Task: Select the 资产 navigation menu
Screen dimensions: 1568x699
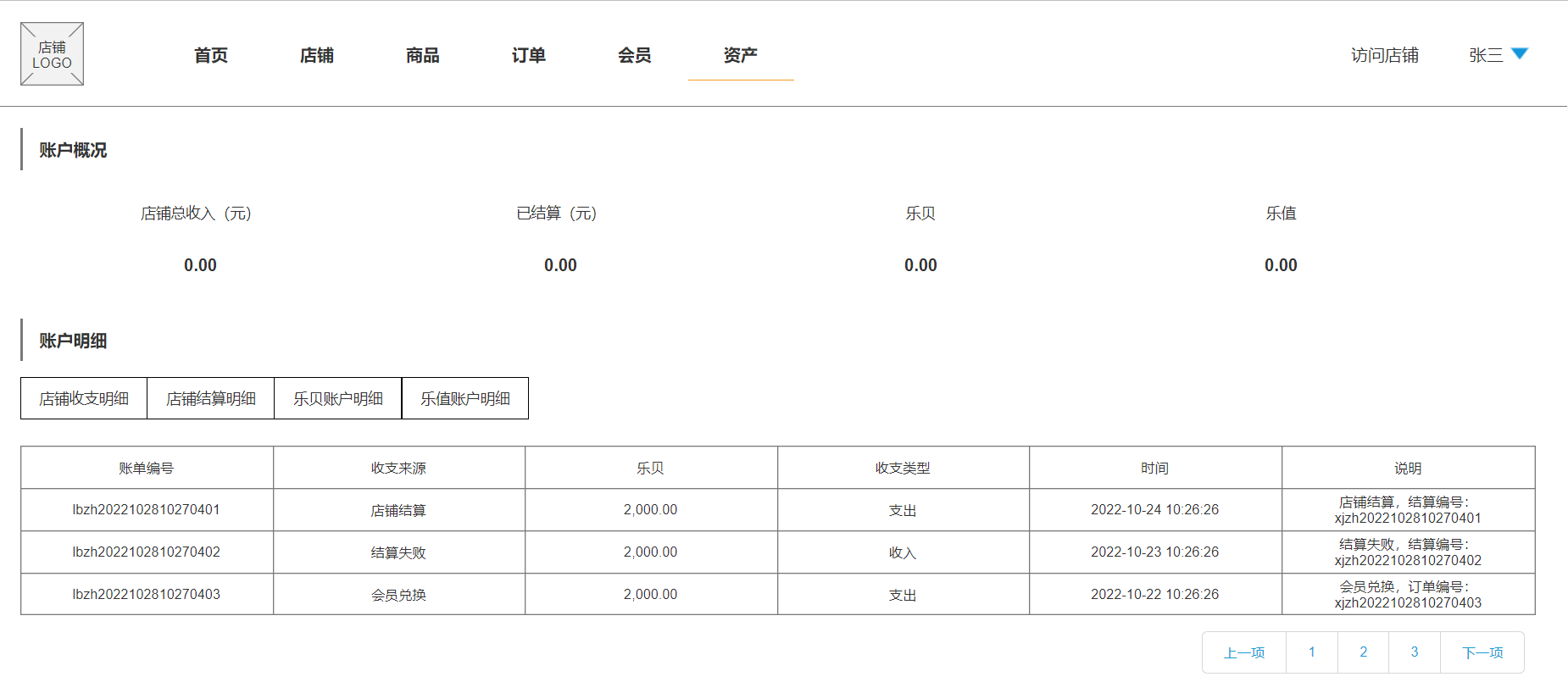Action: 741,55
